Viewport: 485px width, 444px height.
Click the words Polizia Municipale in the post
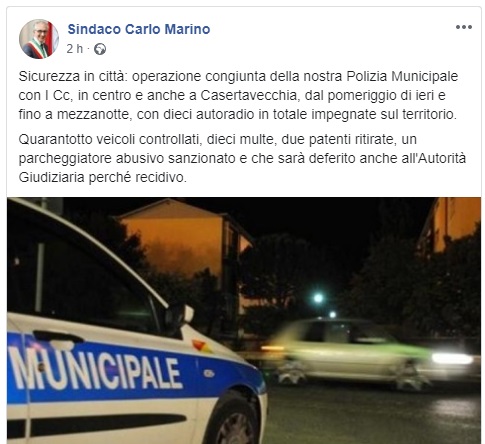(402, 76)
